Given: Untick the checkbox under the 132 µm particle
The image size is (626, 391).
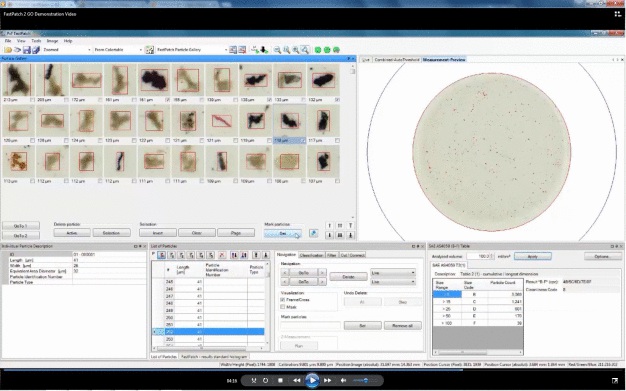Looking at the screenshot, I should tap(337, 100).
